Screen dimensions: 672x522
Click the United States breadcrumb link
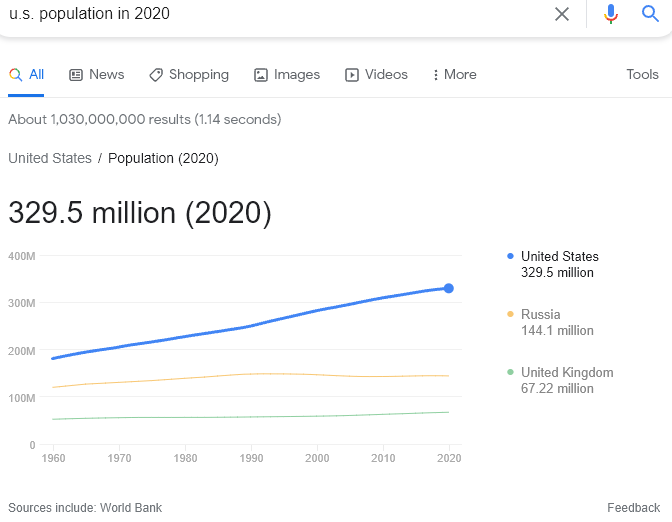(50, 158)
